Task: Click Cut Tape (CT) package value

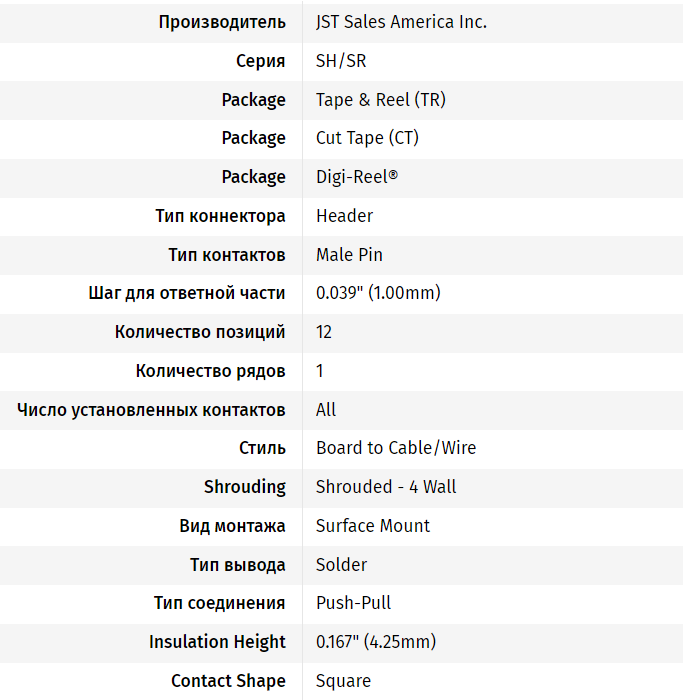Action: coord(367,138)
